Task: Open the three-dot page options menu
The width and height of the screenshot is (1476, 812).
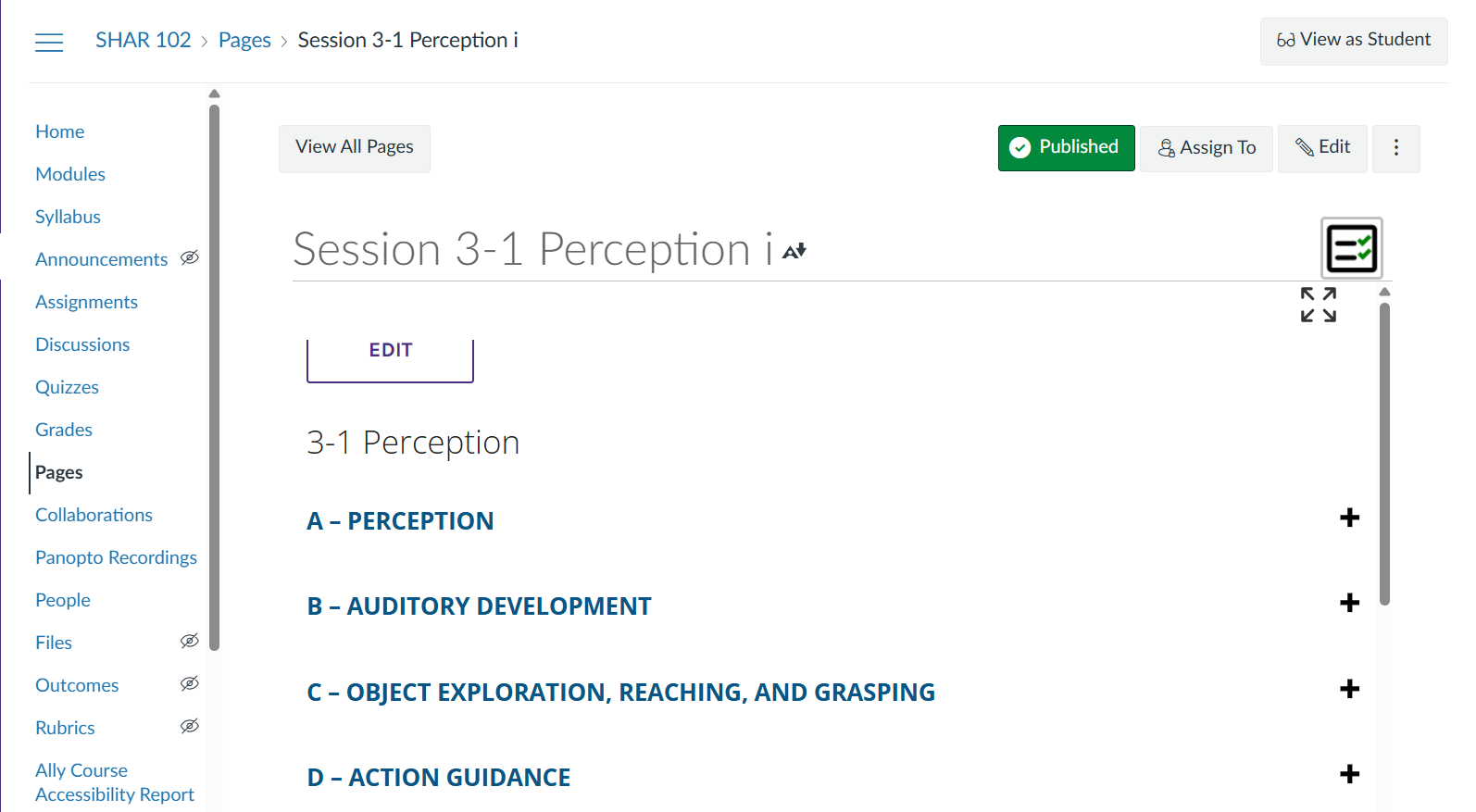Action: (1395, 148)
